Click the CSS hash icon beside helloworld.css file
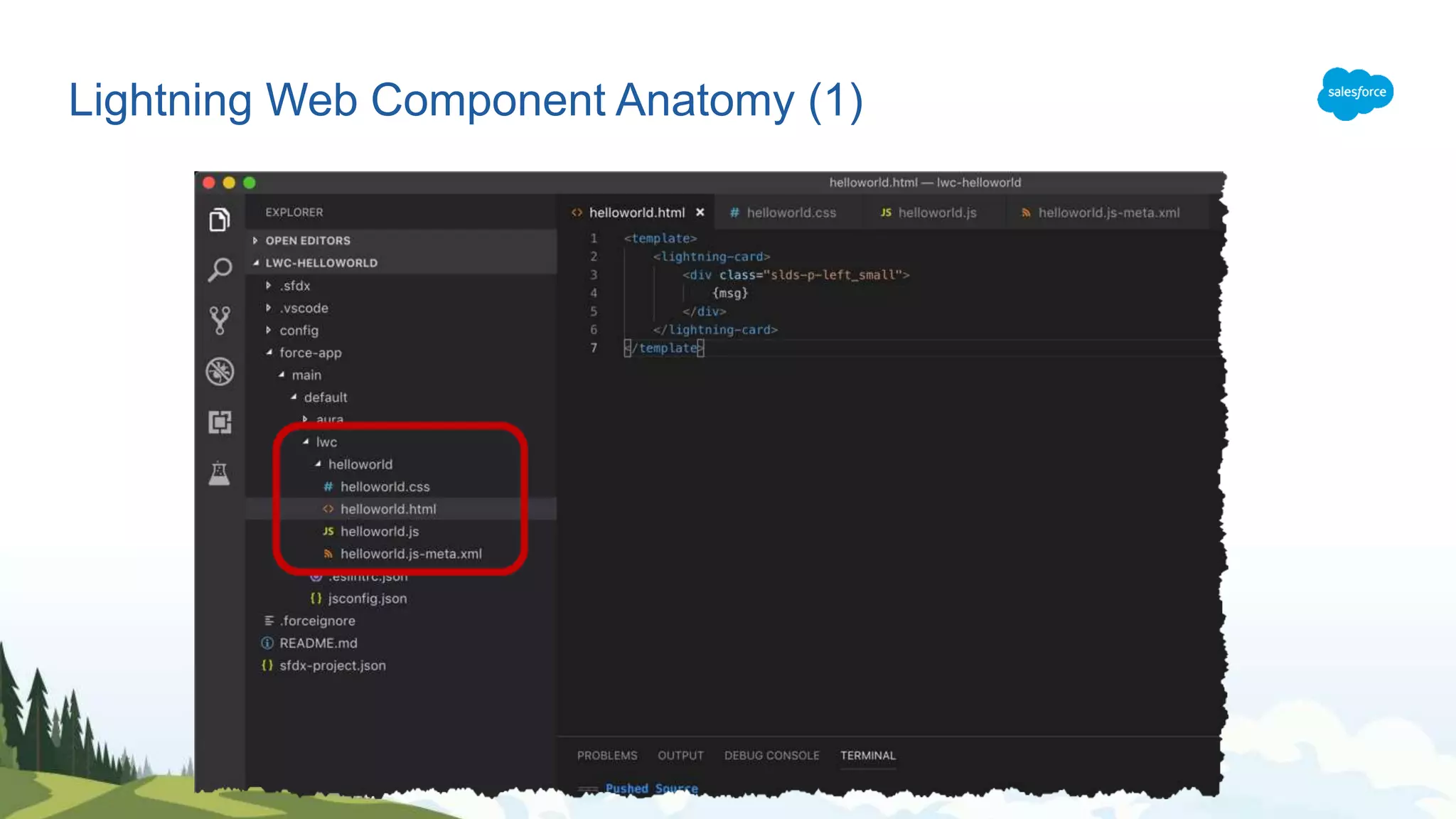 [x=328, y=487]
